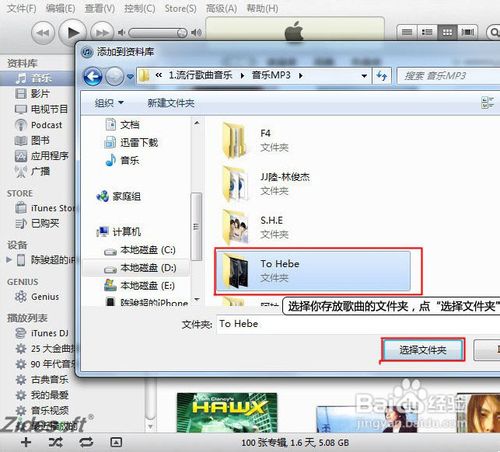Select 电视节目 in iTunes sidebar

click(41, 109)
